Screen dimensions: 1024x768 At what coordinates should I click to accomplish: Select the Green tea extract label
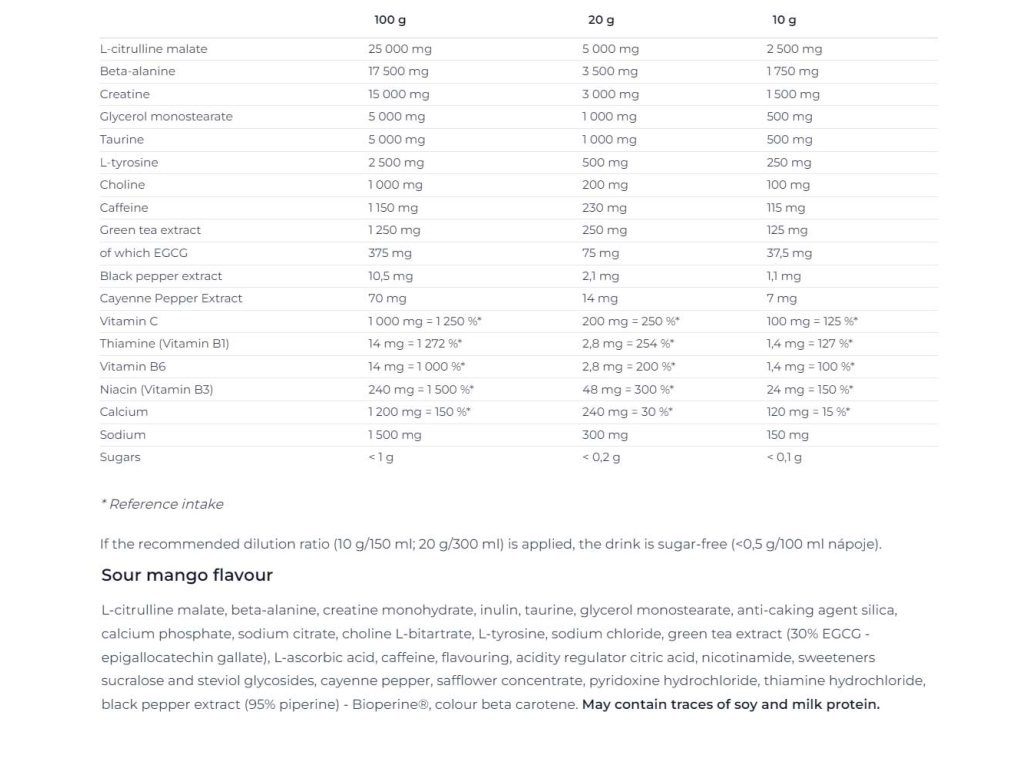point(150,230)
